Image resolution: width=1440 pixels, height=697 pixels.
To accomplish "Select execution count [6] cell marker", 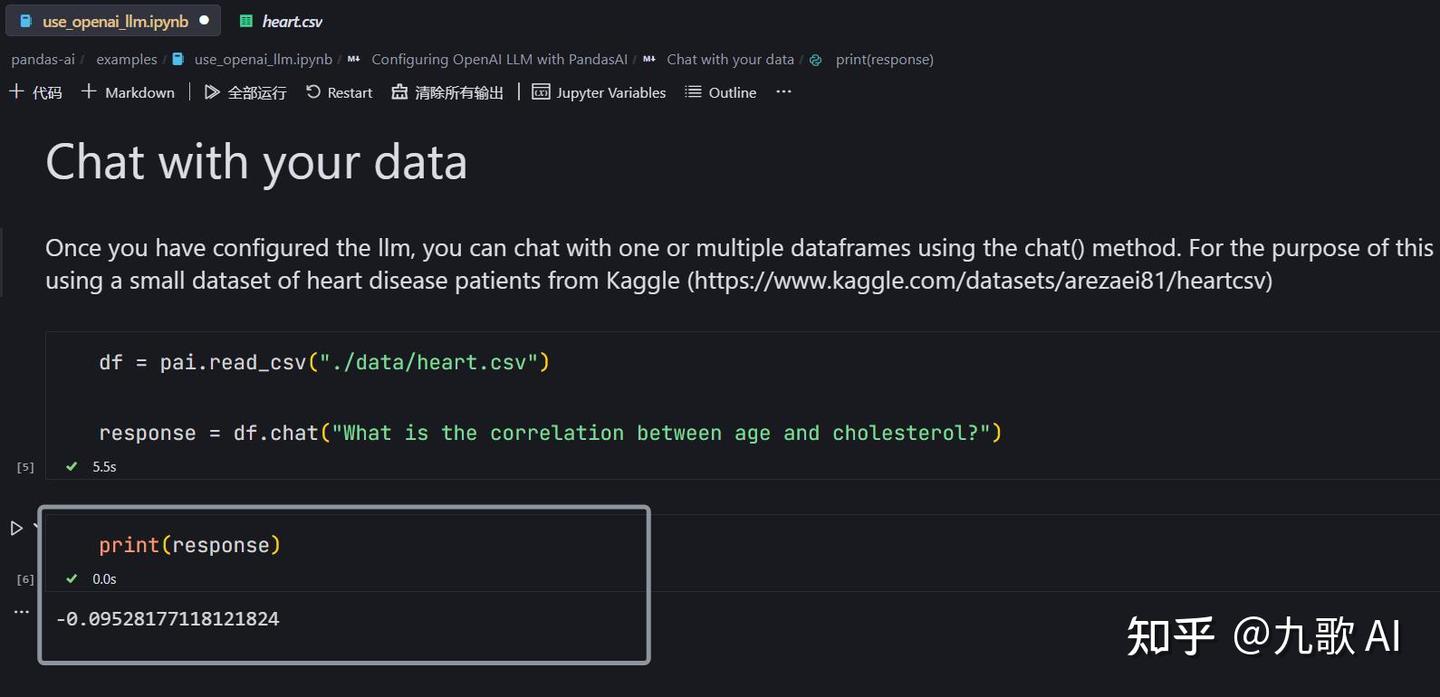I will 24,578.
